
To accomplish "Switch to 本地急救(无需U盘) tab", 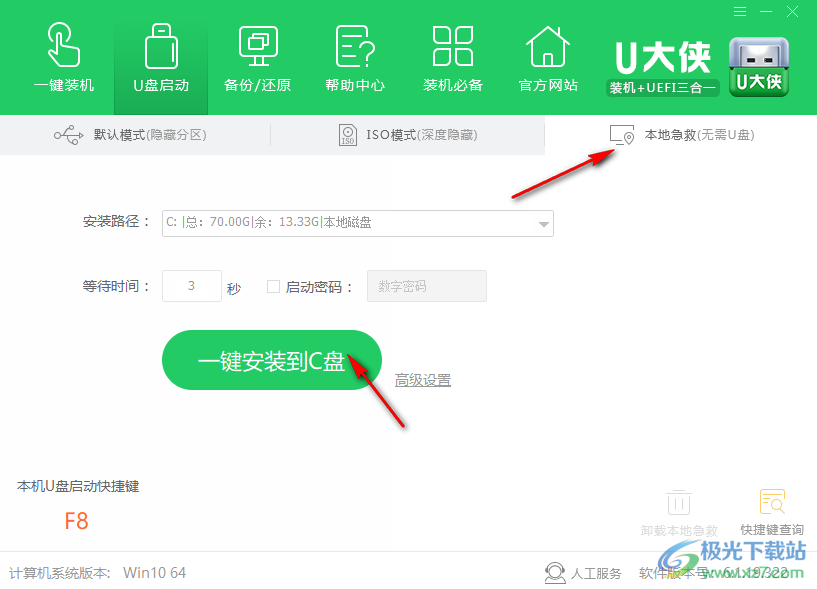I will [682, 135].
